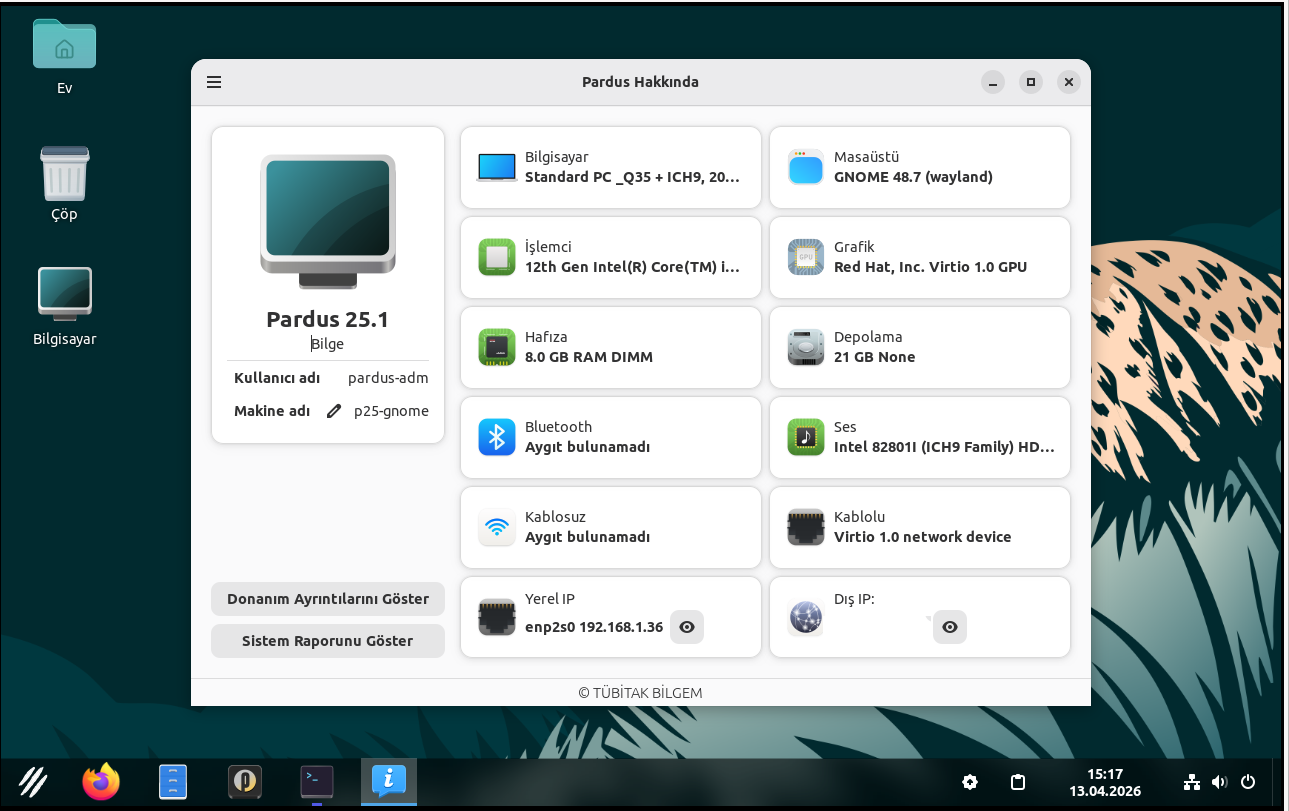Viewport: 1289px width, 811px height.
Task: Open the file manager from taskbar
Action: pos(173,781)
